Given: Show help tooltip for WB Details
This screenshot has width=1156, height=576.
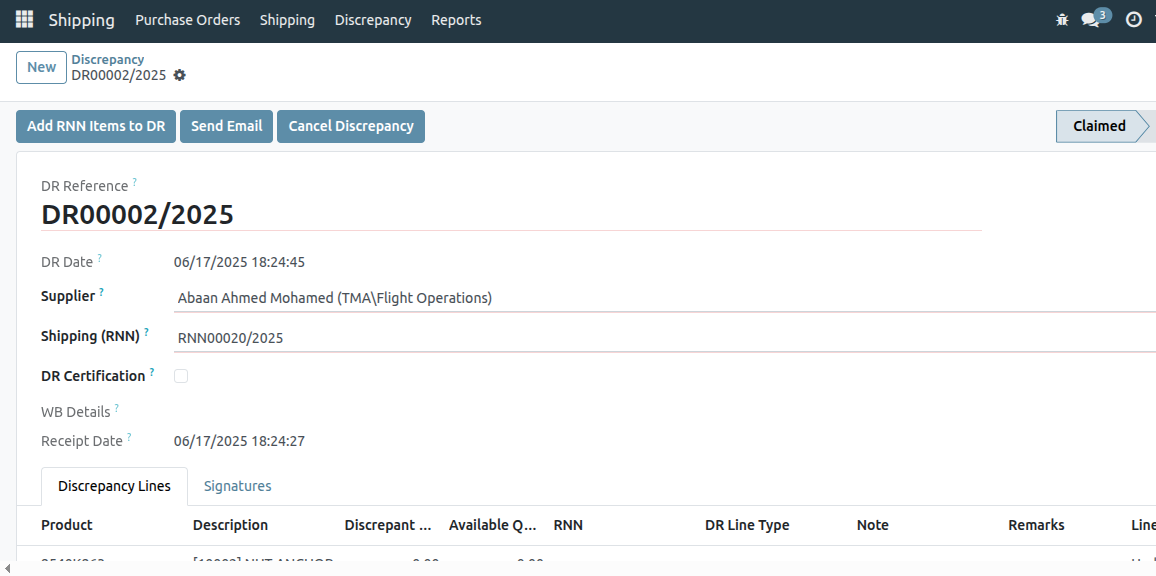Looking at the screenshot, I should 116,408.
